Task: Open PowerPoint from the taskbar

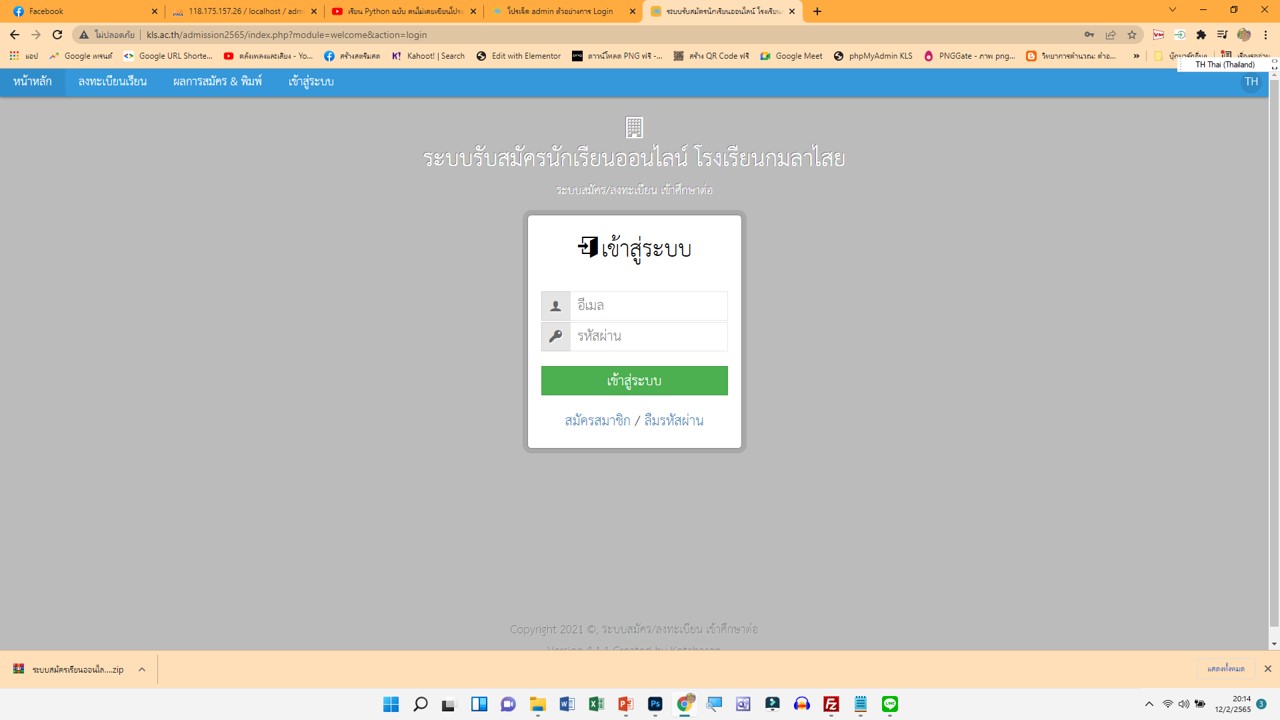Action: click(626, 704)
